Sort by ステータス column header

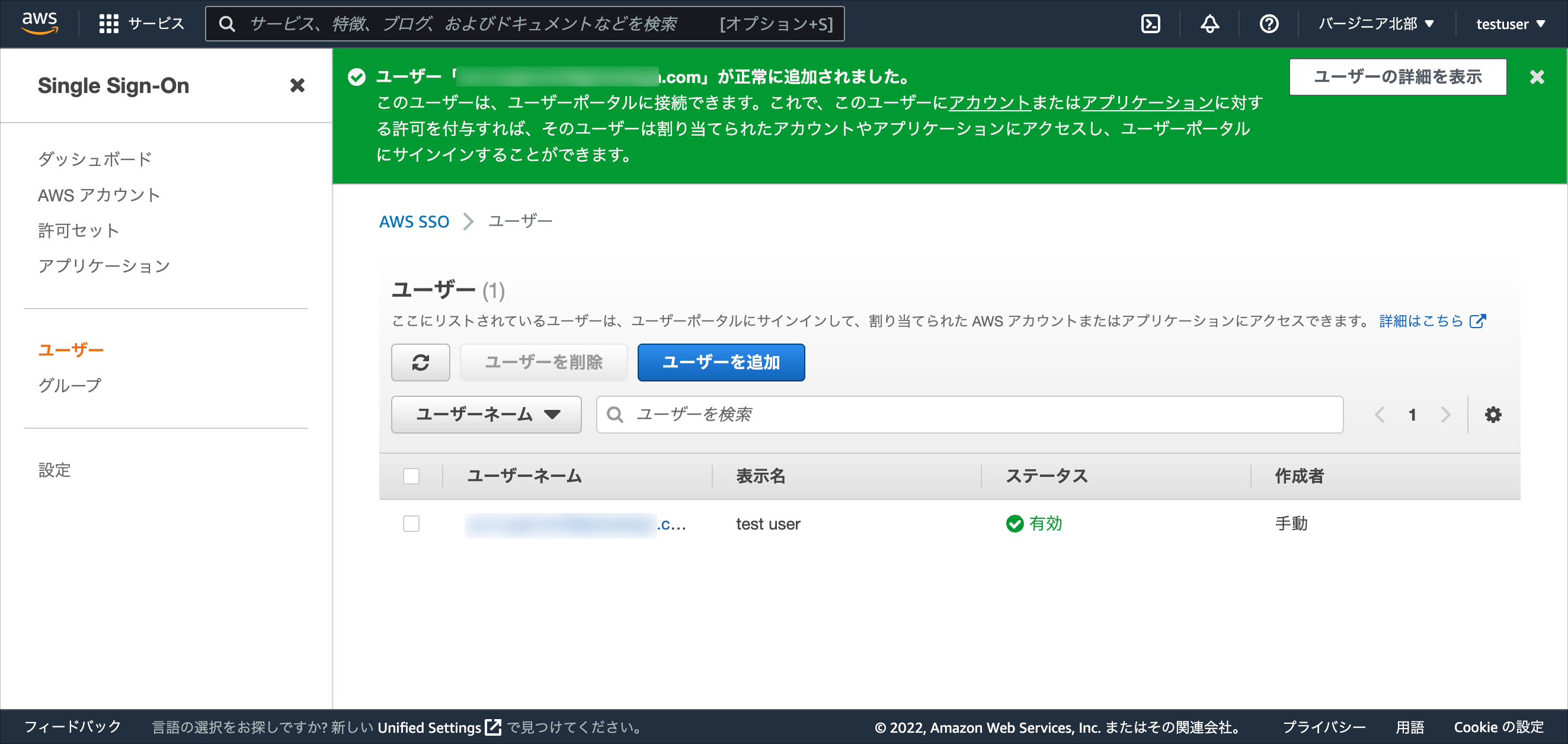(1047, 476)
